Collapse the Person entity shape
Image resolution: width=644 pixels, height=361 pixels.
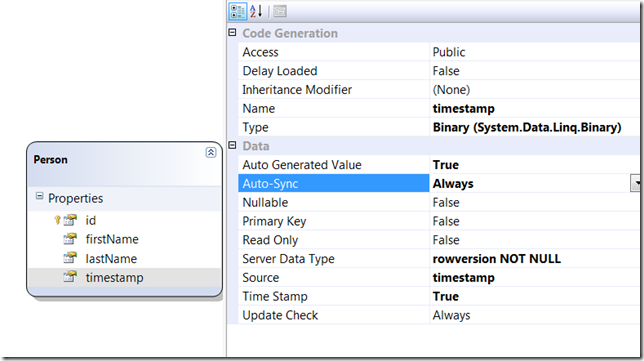click(211, 153)
